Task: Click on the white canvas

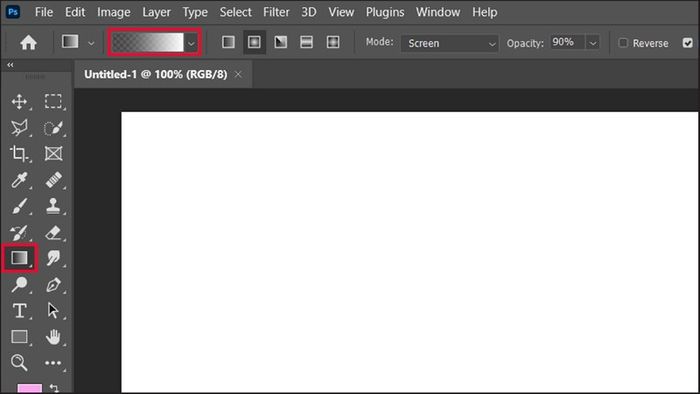Action: (x=410, y=252)
